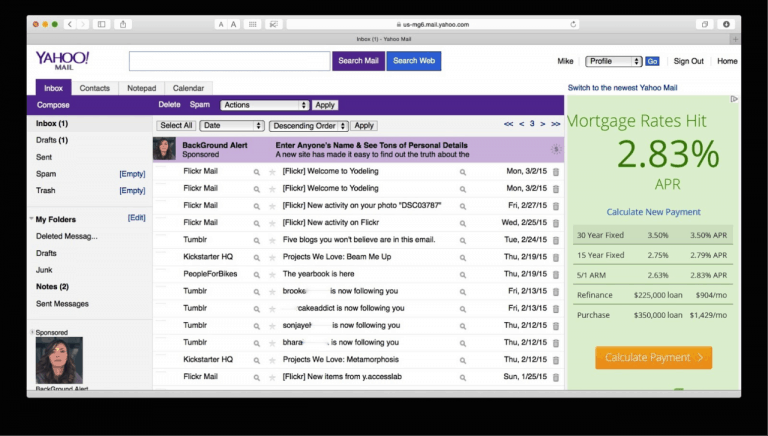Trash the 'Five blogs you won't believe' message
Screen dimensions: 768x436
(556, 240)
